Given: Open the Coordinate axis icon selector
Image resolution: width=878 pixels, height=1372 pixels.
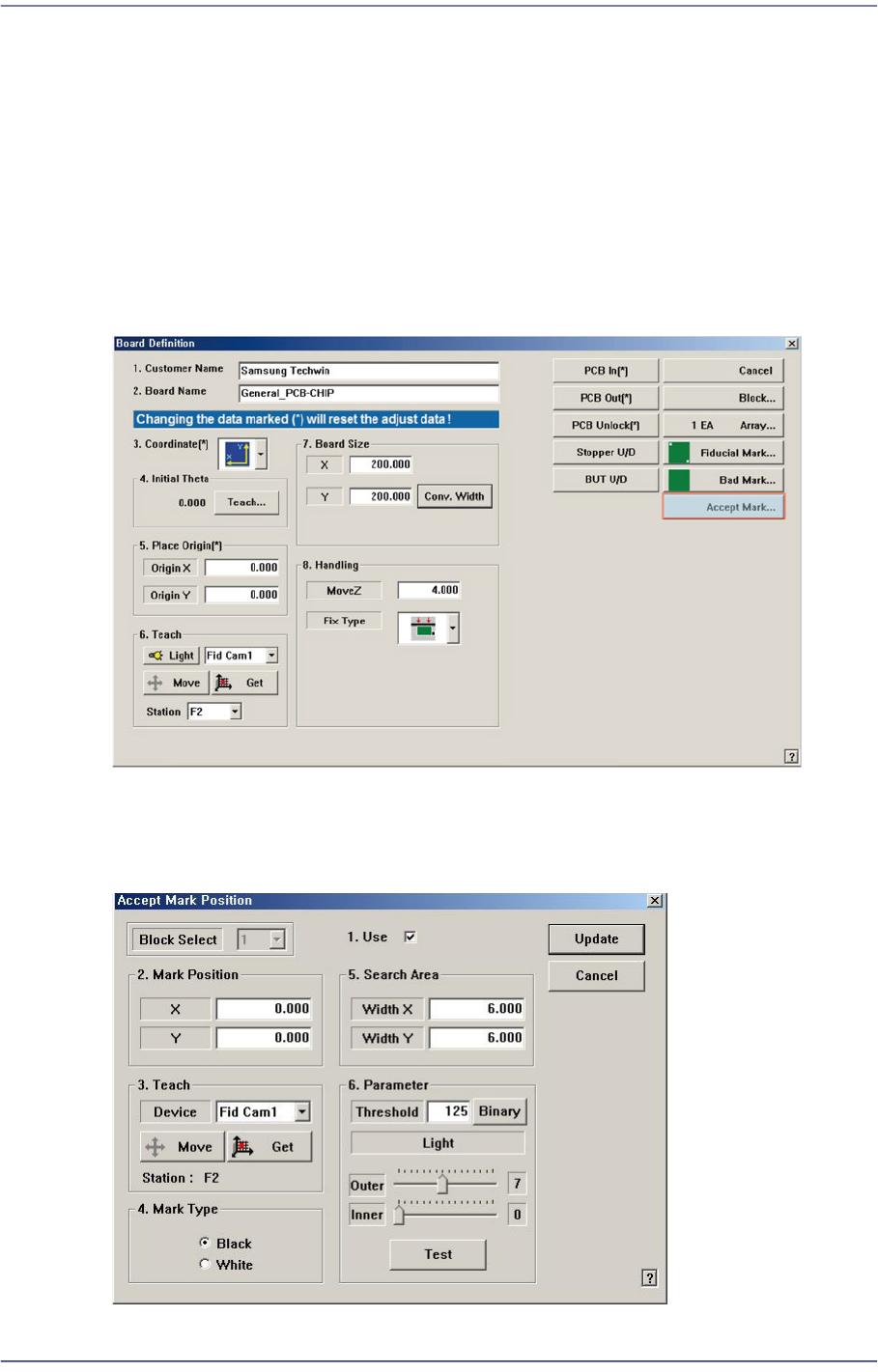Looking at the screenshot, I should coord(237,455).
